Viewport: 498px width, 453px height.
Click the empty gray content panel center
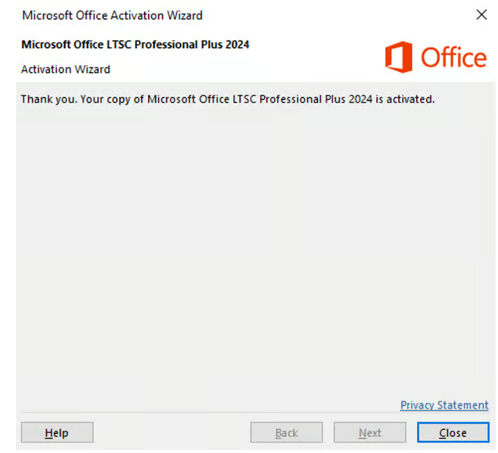[255, 247]
